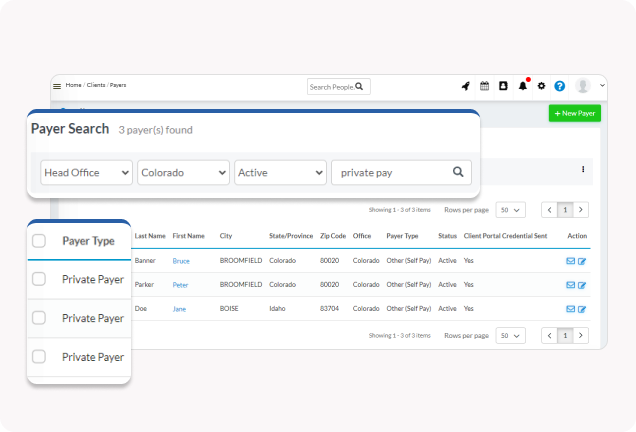636x432 pixels.
Task: Click the blue help question mark icon
Action: coord(560,87)
